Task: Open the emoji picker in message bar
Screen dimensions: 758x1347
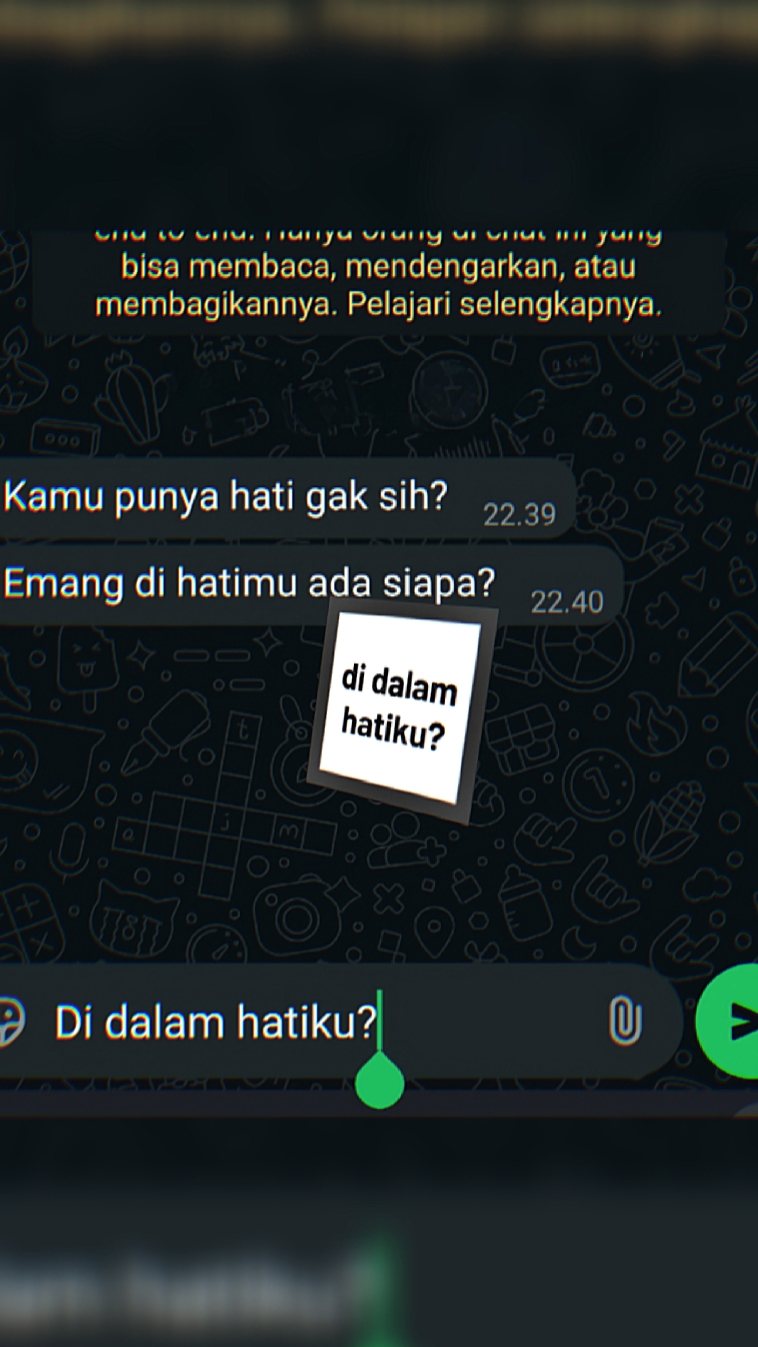Action: pyautogui.click(x=10, y=1023)
